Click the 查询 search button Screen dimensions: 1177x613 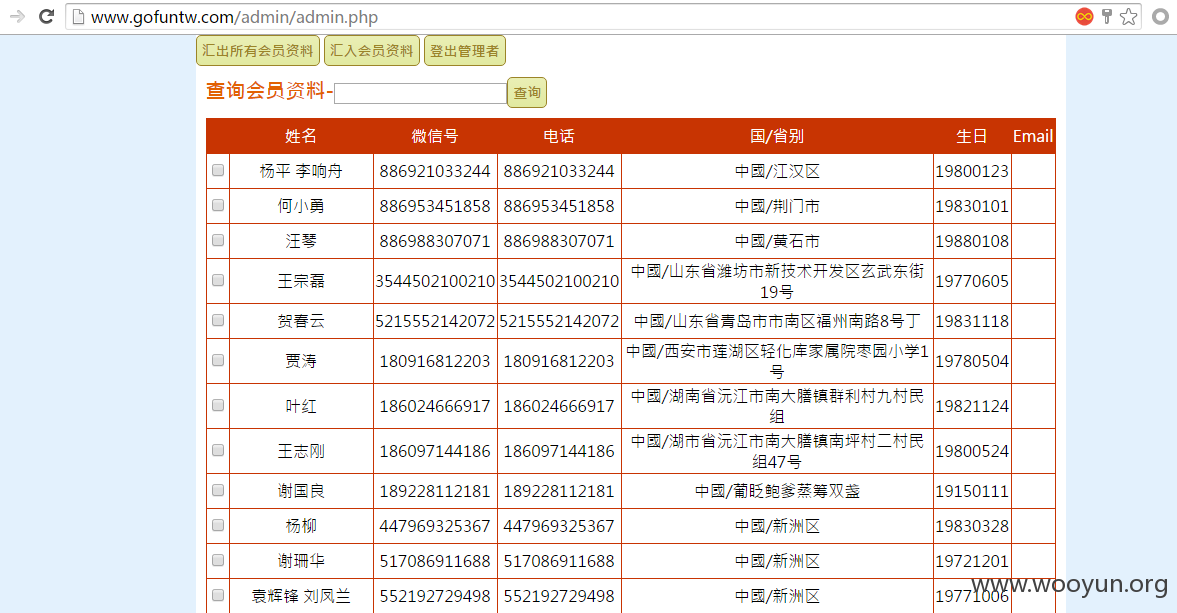[527, 92]
